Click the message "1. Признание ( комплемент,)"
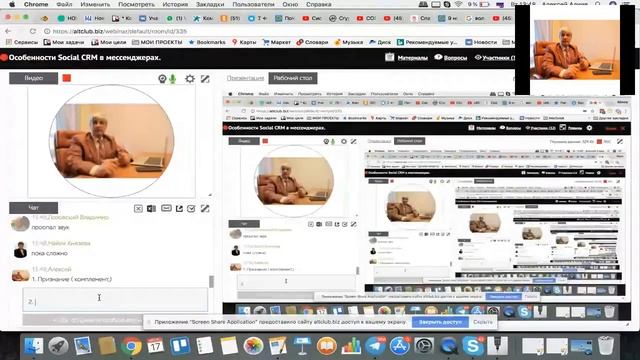640x360 pixels. (71, 279)
